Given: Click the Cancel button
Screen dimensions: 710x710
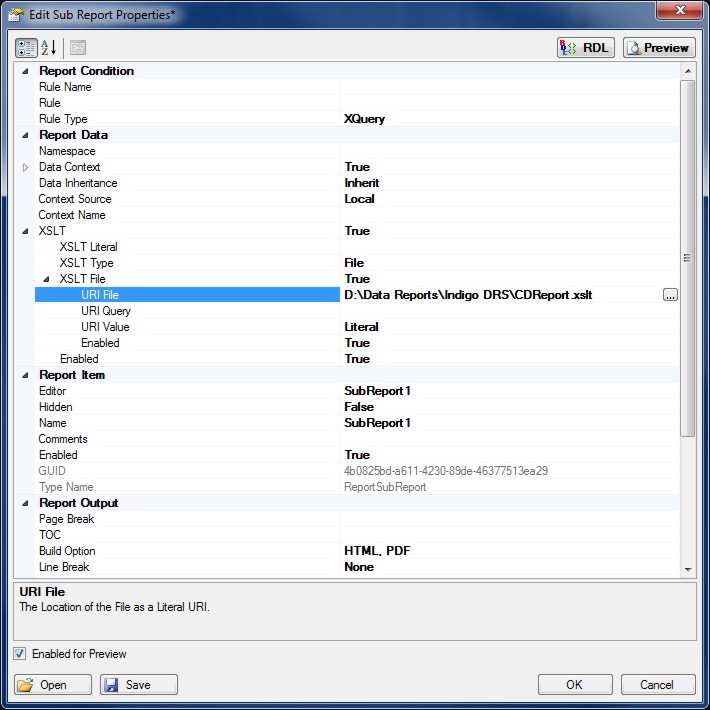Looking at the screenshot, I should tap(658, 685).
